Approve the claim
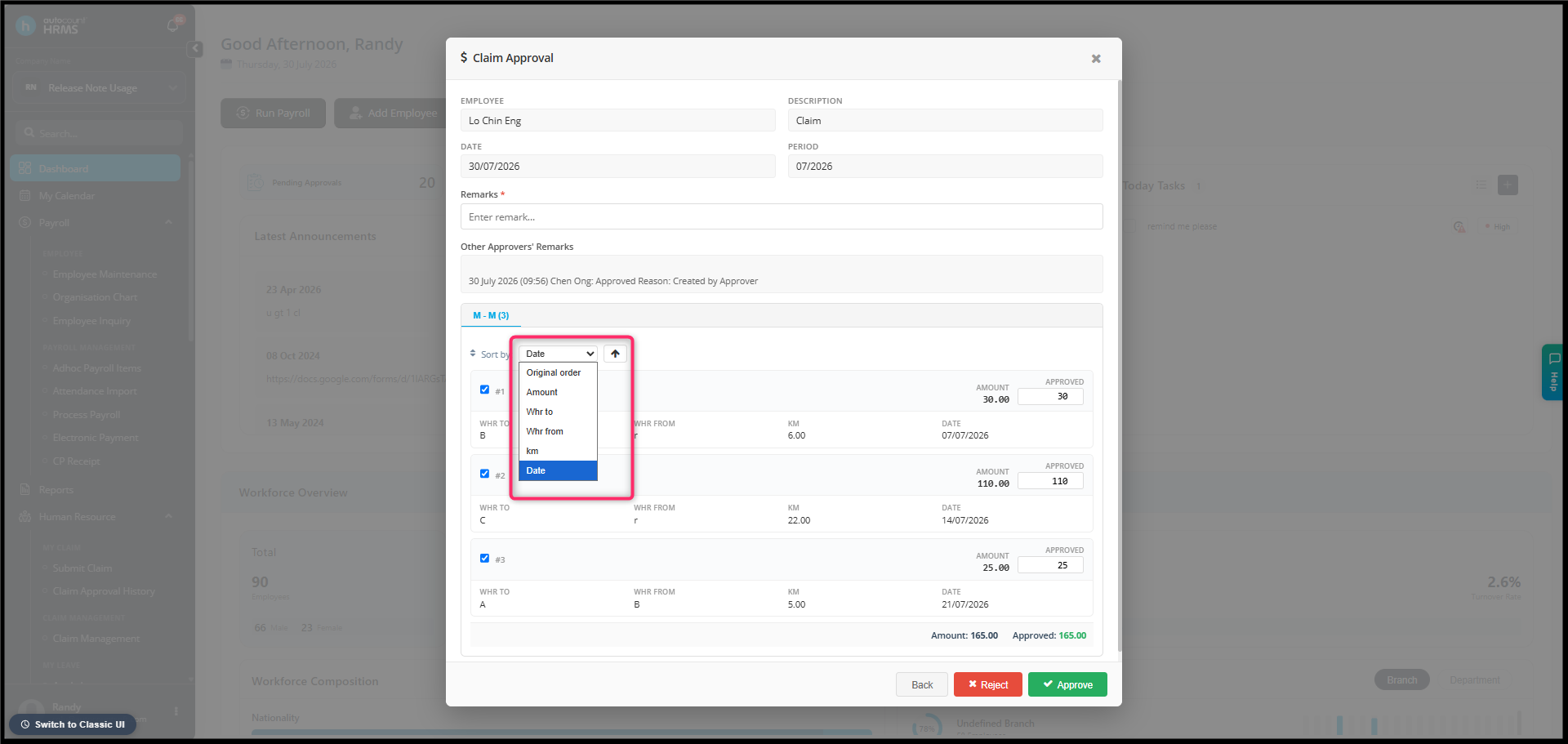 click(x=1067, y=684)
